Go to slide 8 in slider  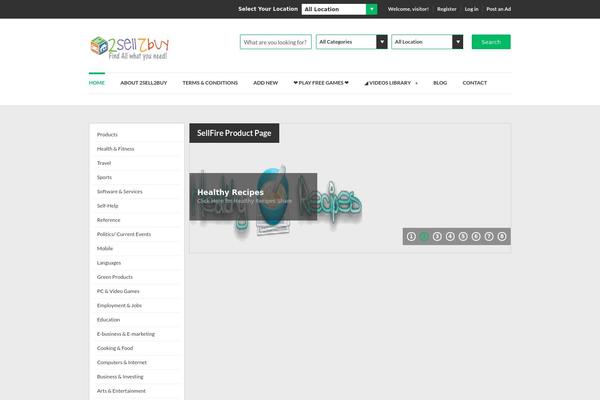(x=502, y=237)
